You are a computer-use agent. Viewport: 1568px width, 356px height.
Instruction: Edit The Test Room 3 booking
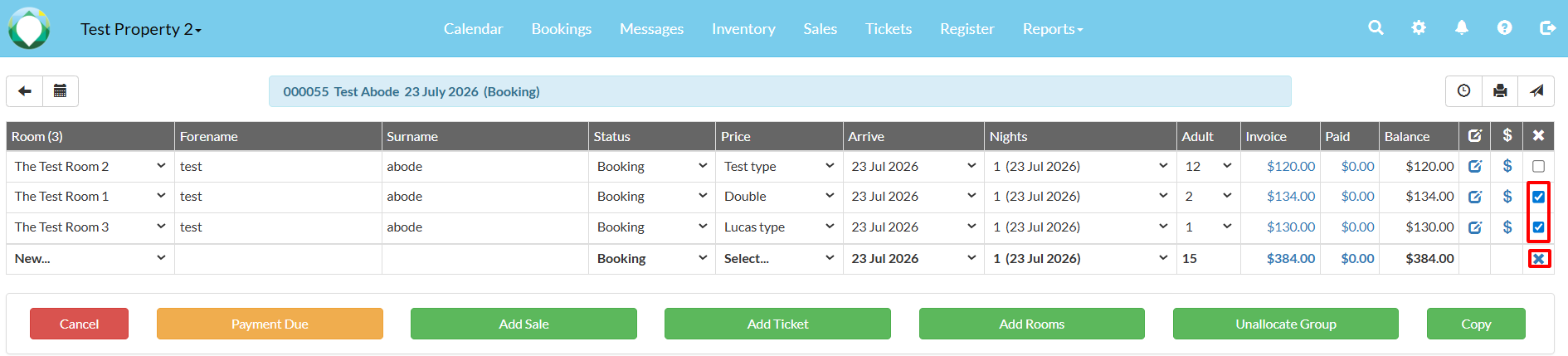point(1475,227)
